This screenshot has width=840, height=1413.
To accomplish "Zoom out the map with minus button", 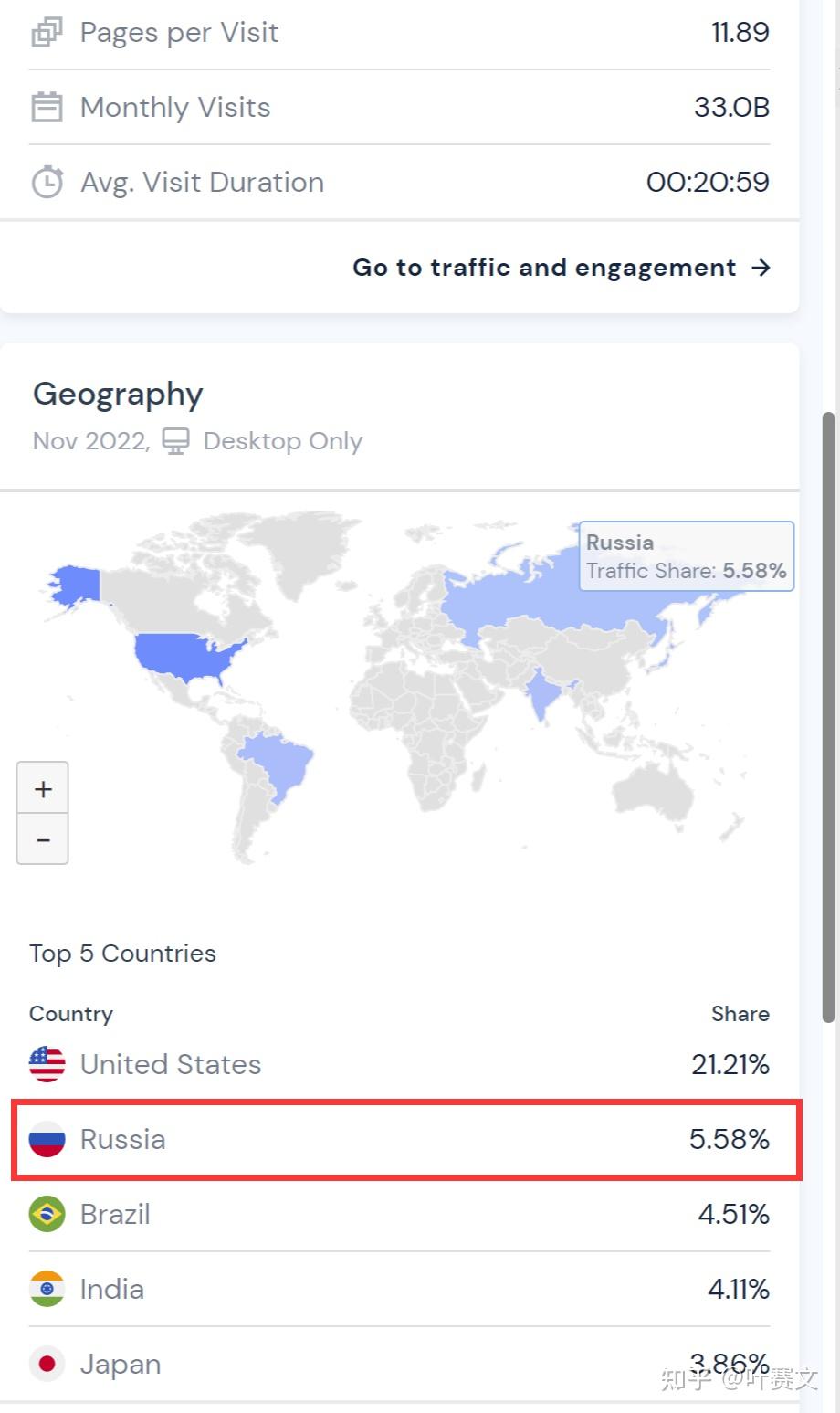I will click(43, 839).
